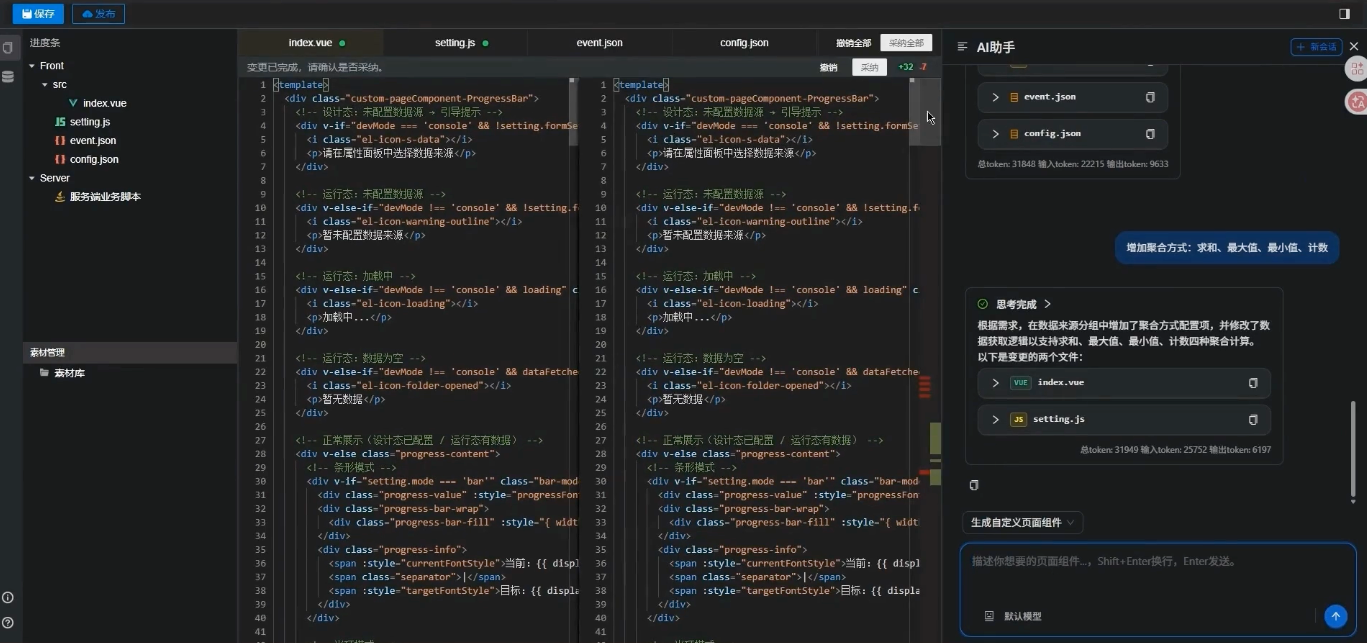Copy the index.vue code block in AI reply
1367x643 pixels.
click(x=1253, y=383)
